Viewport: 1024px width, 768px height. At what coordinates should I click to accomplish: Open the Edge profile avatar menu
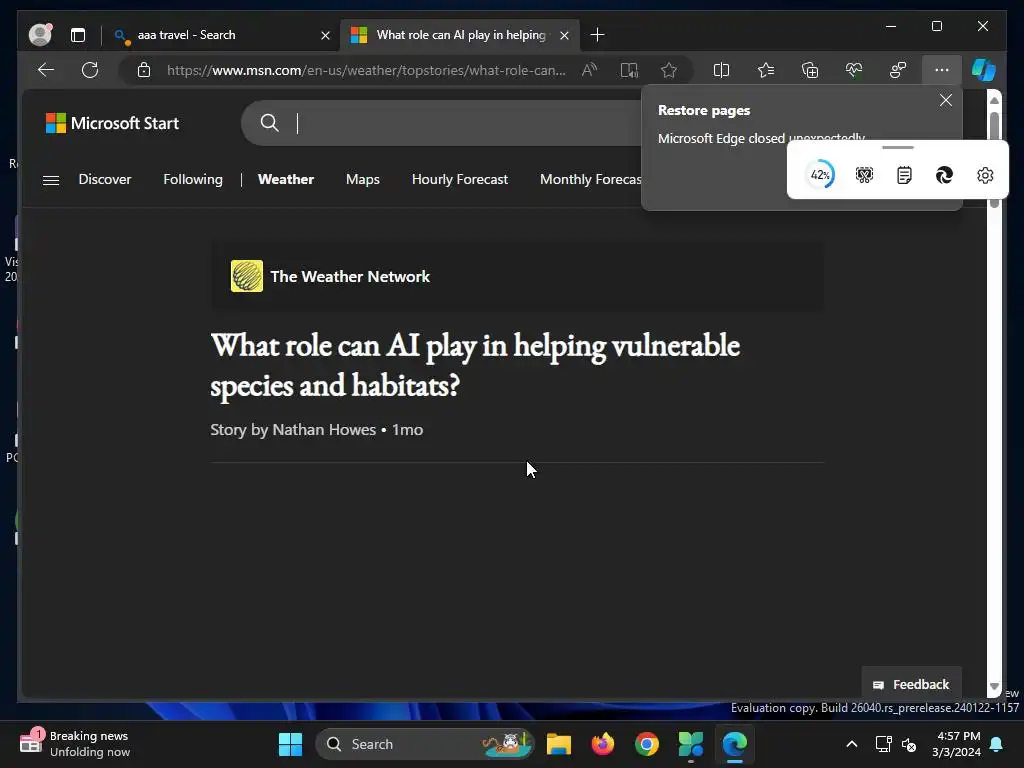(40, 35)
